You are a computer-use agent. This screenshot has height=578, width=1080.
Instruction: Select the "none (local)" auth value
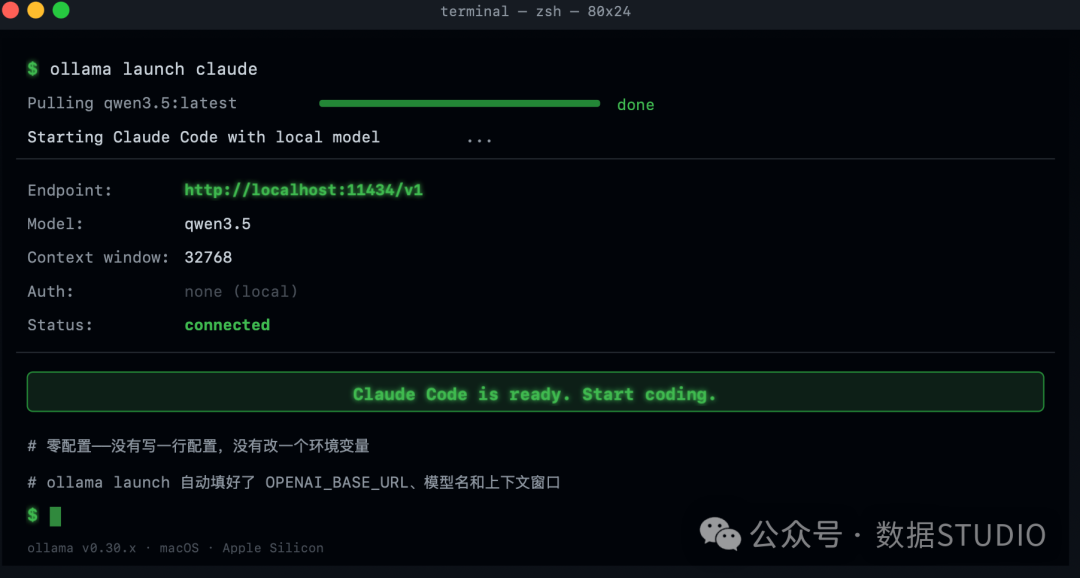(241, 291)
